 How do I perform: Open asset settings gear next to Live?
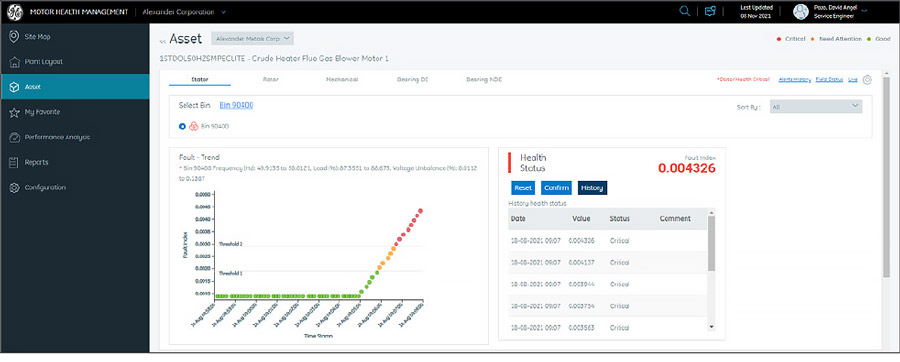point(867,80)
